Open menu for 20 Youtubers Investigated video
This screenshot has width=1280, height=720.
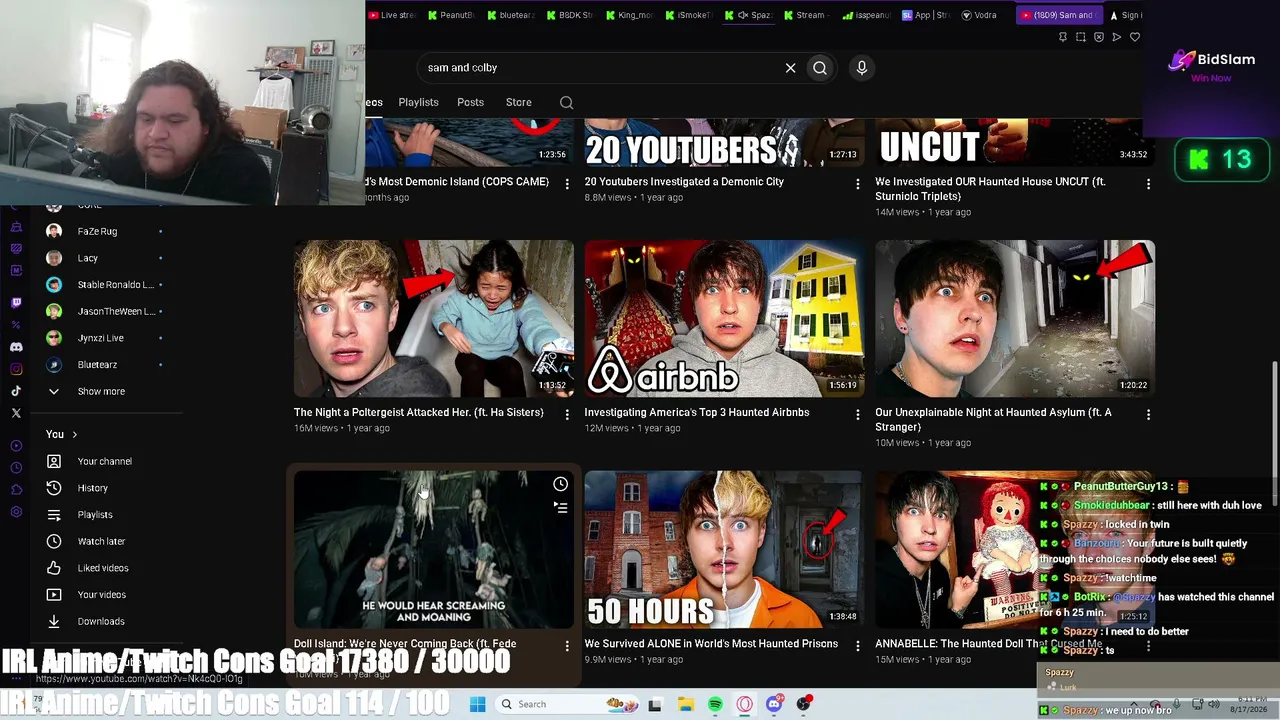[x=857, y=184]
